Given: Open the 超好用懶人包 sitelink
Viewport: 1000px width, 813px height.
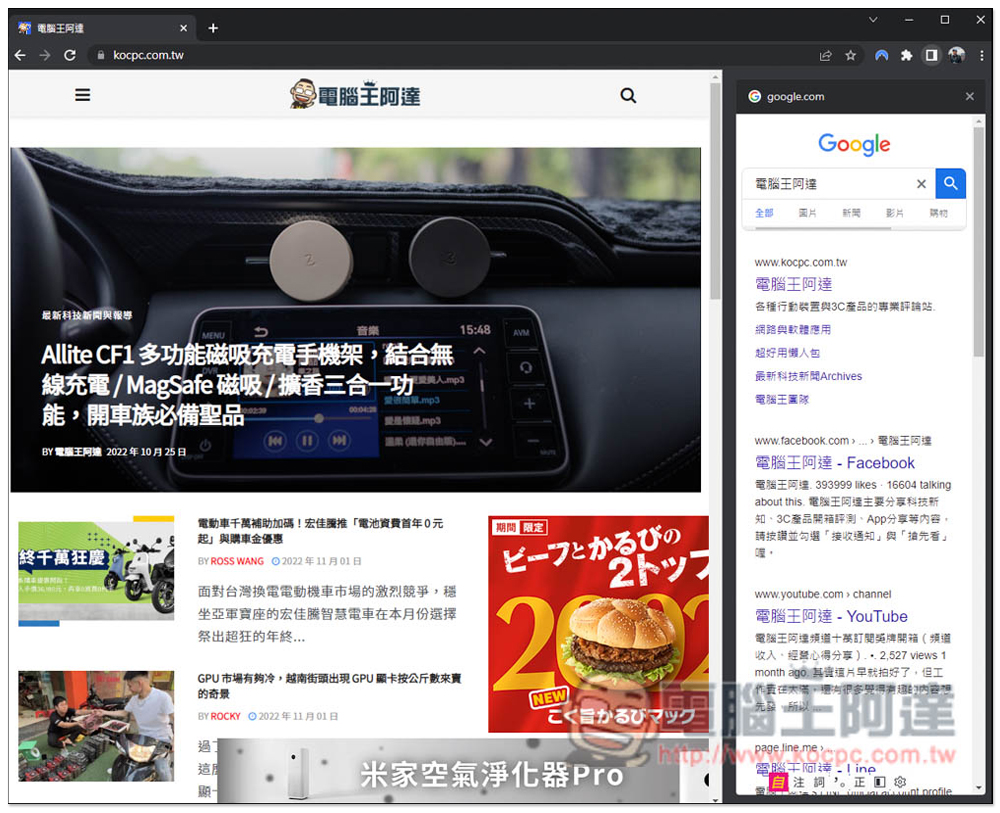Looking at the screenshot, I should coord(787,353).
